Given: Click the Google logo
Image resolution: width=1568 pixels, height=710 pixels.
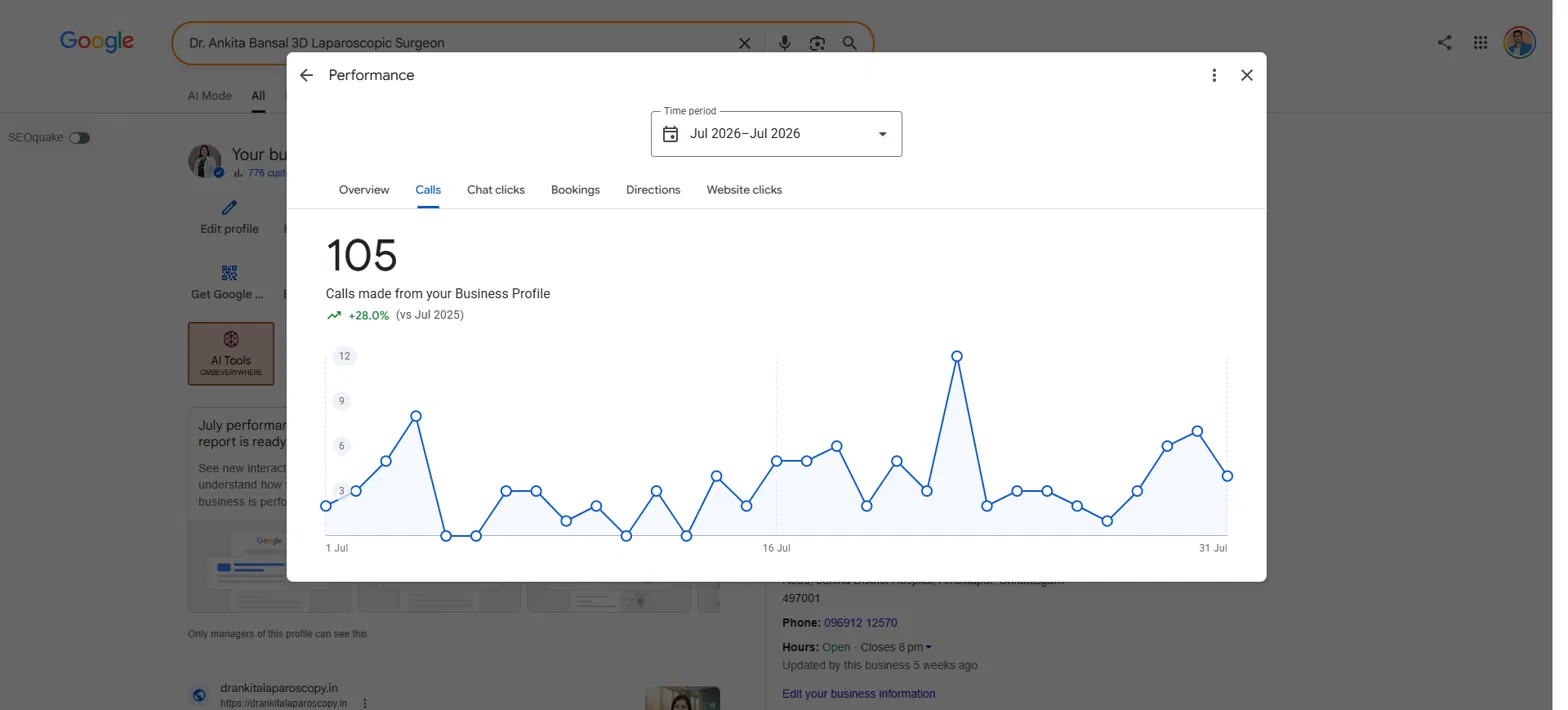Looking at the screenshot, I should pos(97,41).
